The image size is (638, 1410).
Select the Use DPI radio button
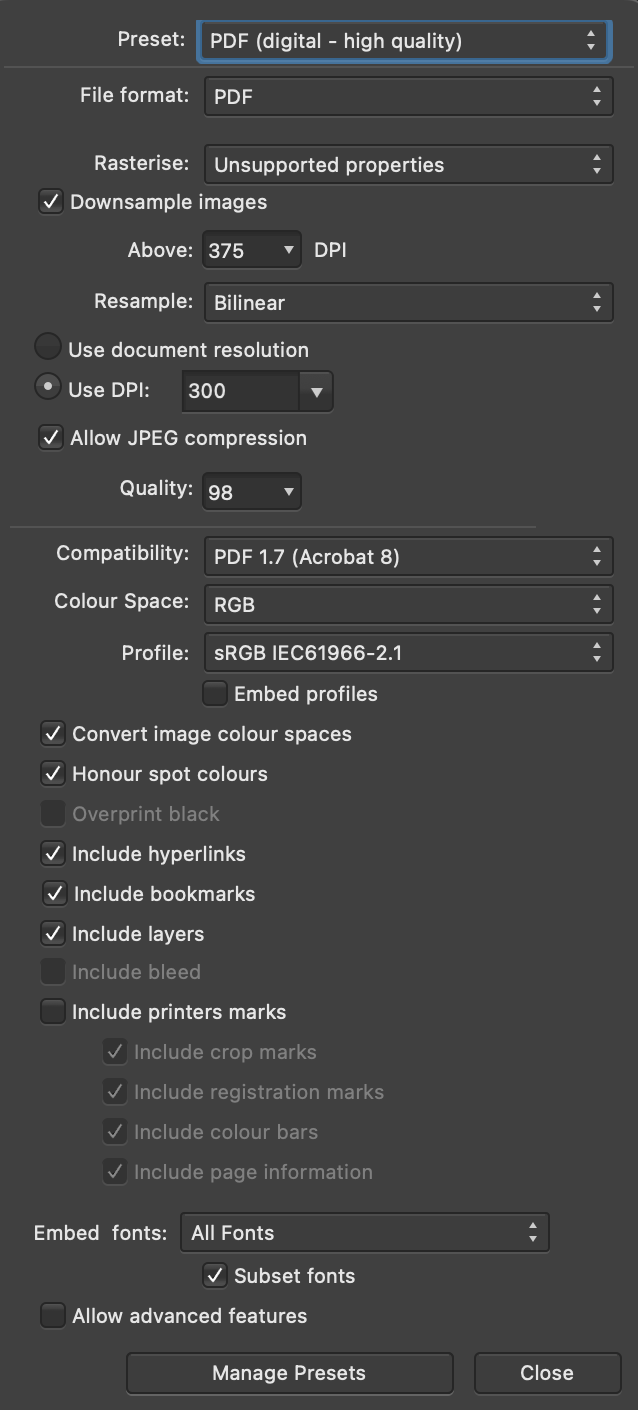(48, 388)
